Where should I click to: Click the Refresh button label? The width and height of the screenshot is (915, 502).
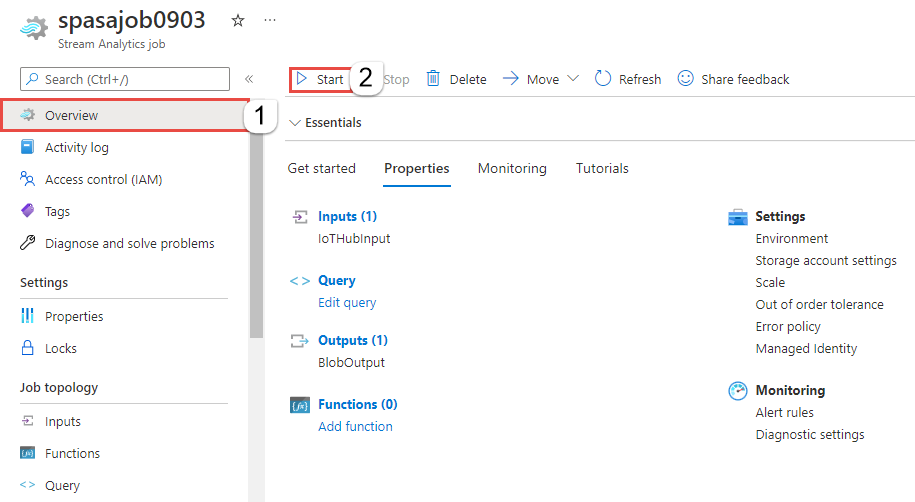[640, 79]
